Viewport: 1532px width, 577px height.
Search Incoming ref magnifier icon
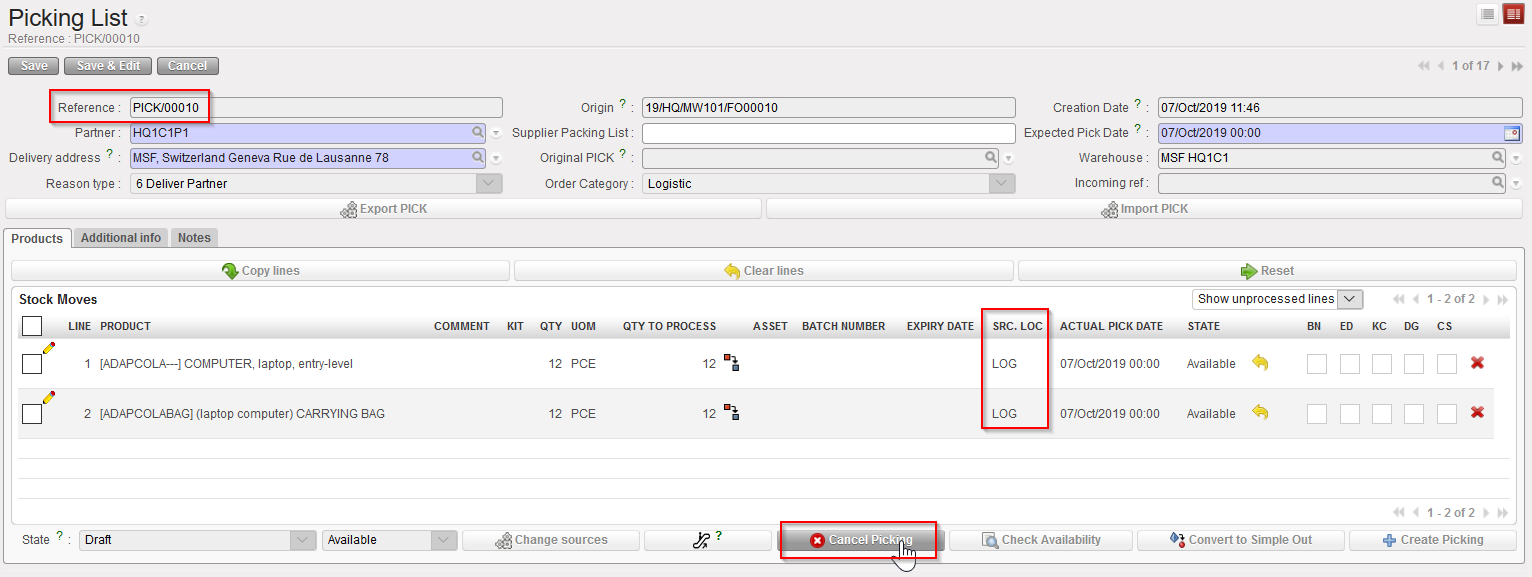(x=1498, y=182)
